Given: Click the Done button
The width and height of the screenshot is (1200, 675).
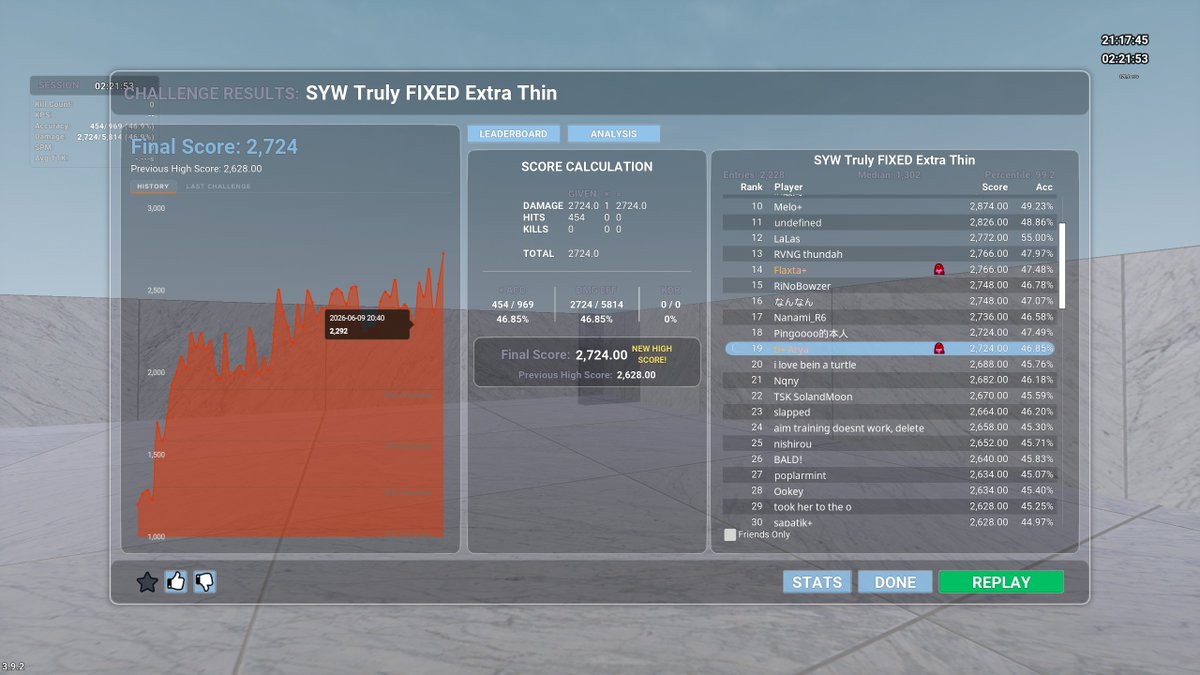Looking at the screenshot, I should pyautogui.click(x=895, y=582).
